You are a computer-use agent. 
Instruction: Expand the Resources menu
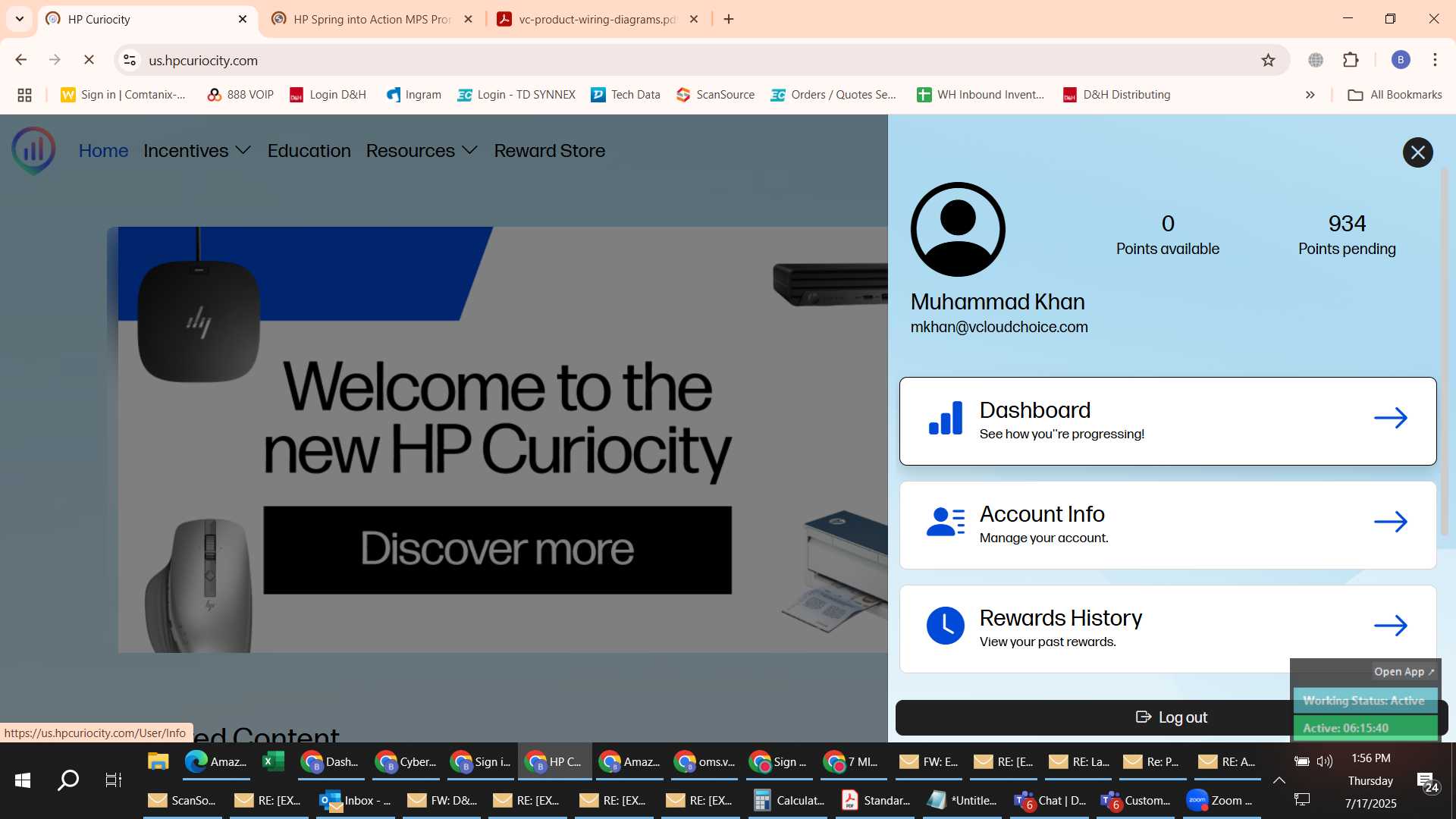coord(422,151)
